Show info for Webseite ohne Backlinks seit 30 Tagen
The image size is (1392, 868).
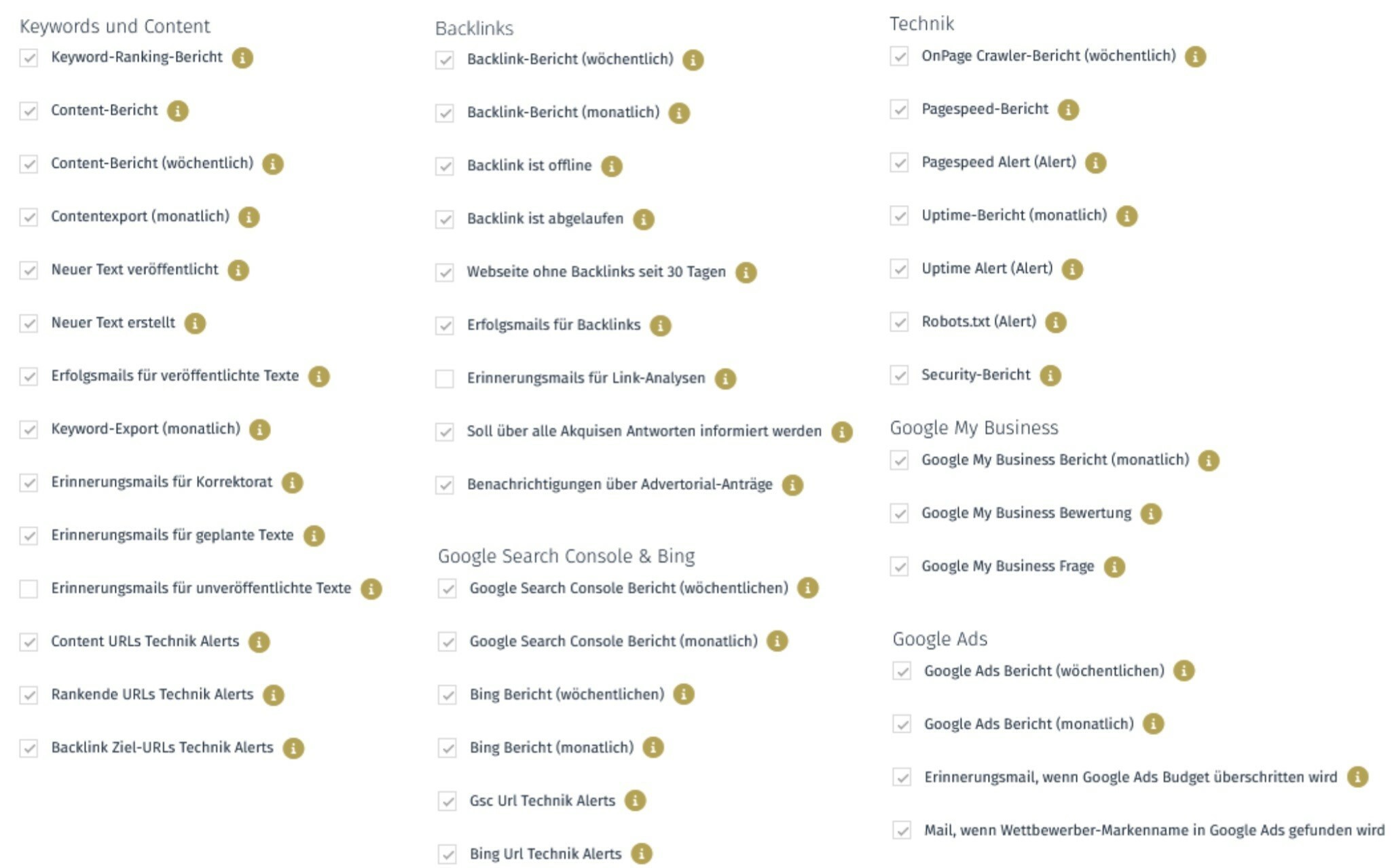click(746, 272)
